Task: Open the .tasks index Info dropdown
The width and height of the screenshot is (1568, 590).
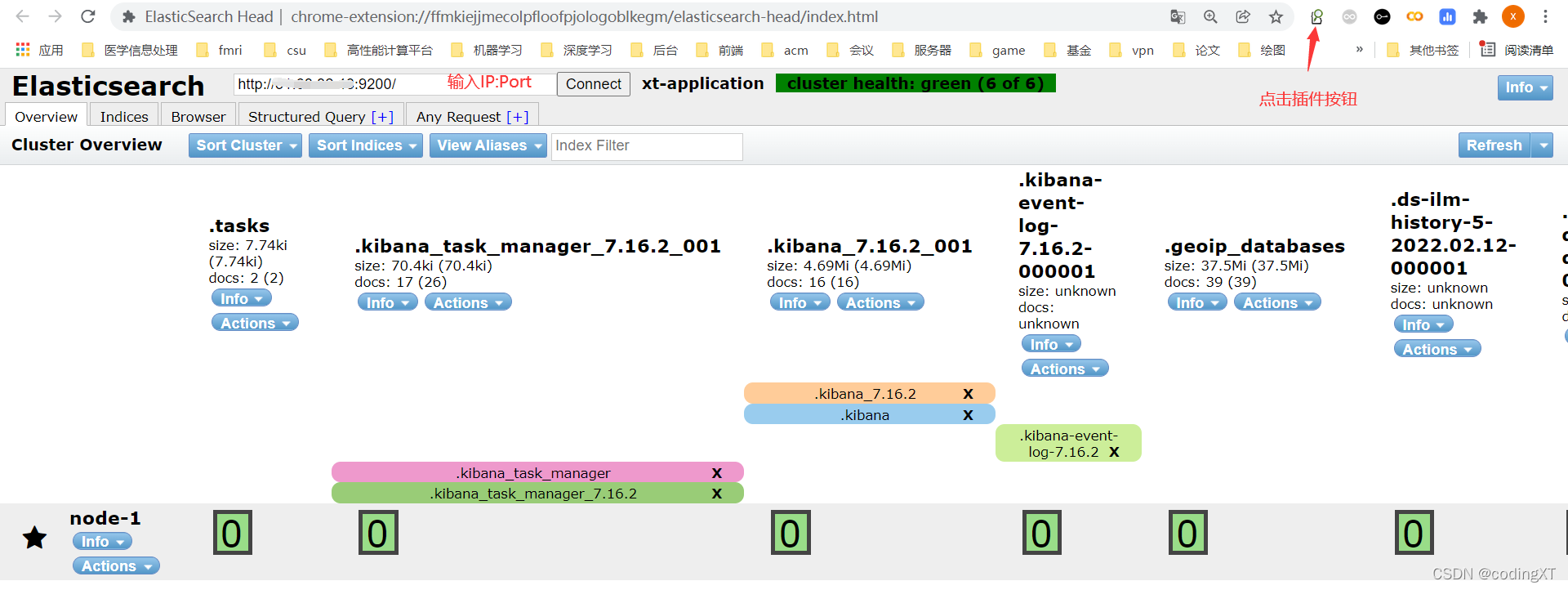Action: pos(241,299)
